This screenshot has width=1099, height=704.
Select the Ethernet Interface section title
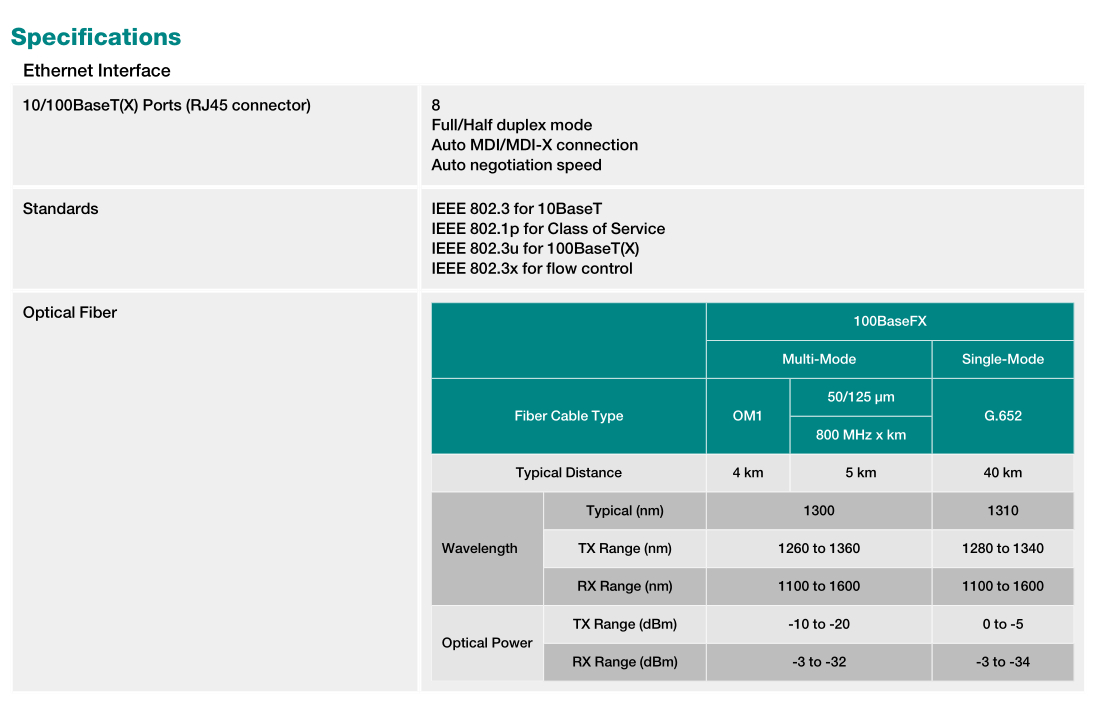[x=97, y=70]
